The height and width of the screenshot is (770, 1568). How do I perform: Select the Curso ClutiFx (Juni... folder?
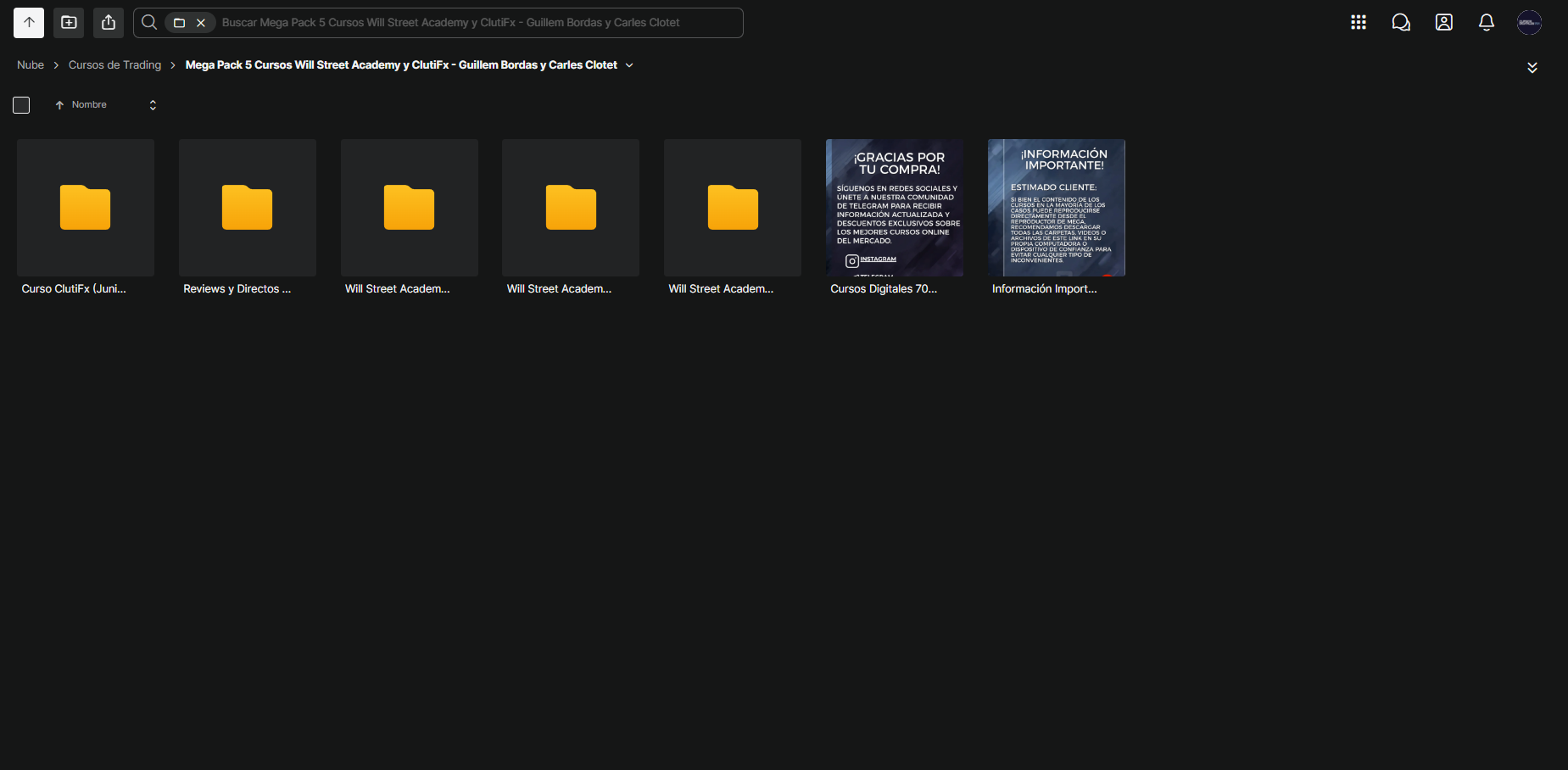86,208
